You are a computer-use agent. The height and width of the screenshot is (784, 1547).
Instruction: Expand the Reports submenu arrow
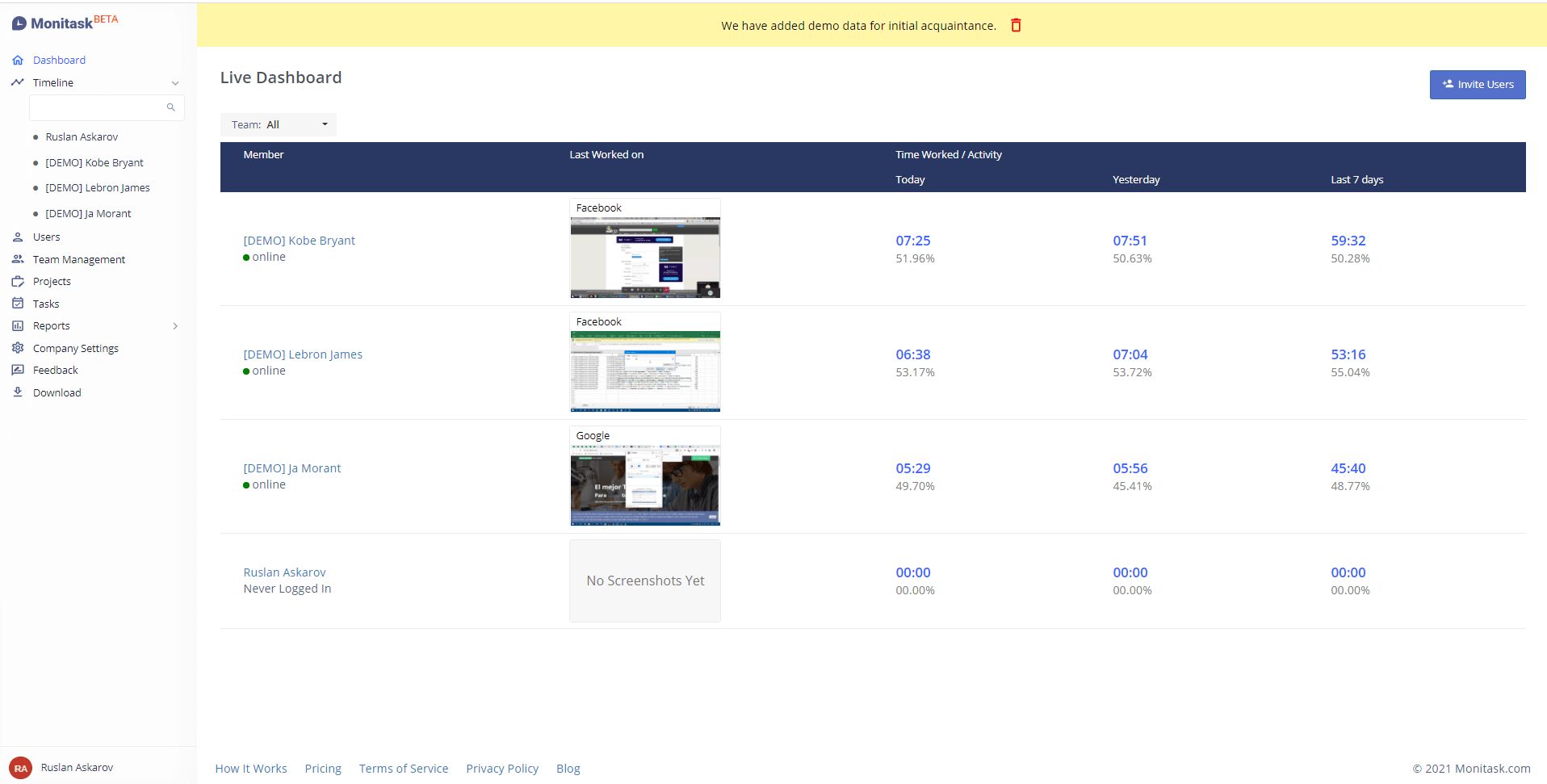click(175, 326)
